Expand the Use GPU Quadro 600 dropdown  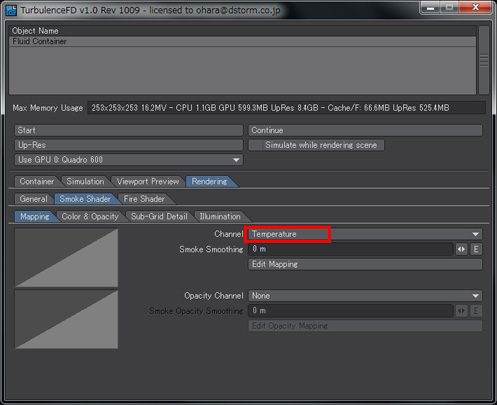point(129,160)
